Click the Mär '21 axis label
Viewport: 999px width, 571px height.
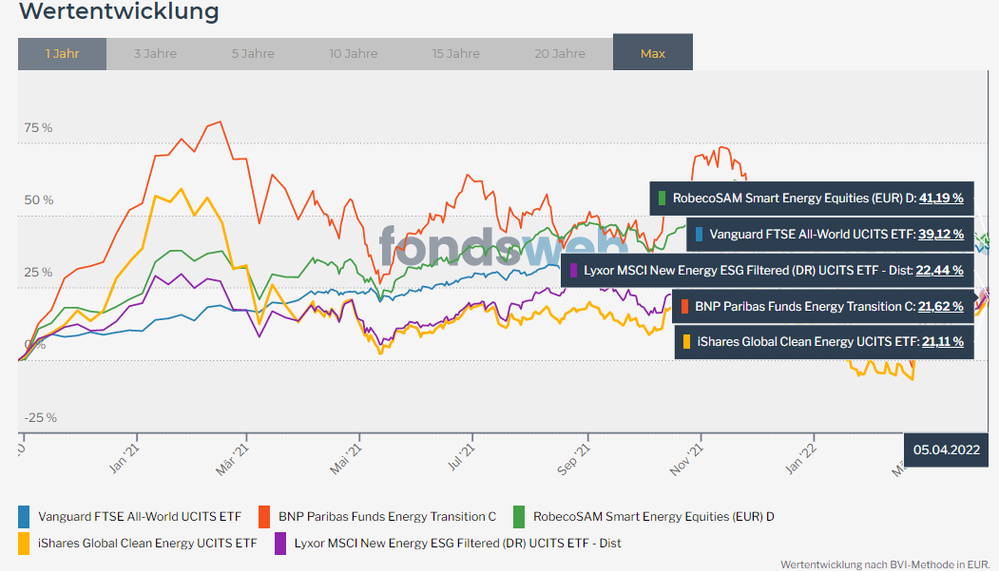click(233, 459)
